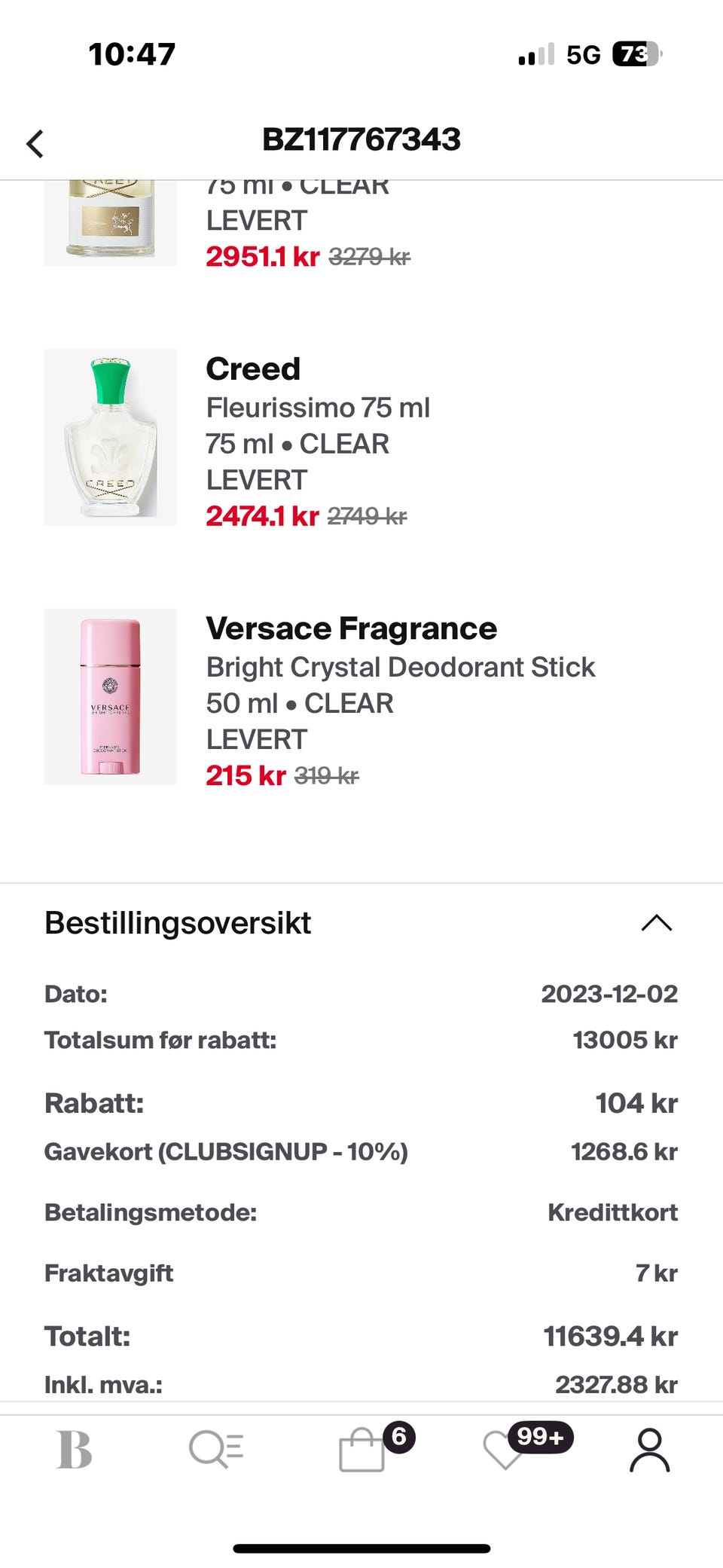Tap the Creed brand title
The height and width of the screenshot is (1568, 723).
point(253,369)
